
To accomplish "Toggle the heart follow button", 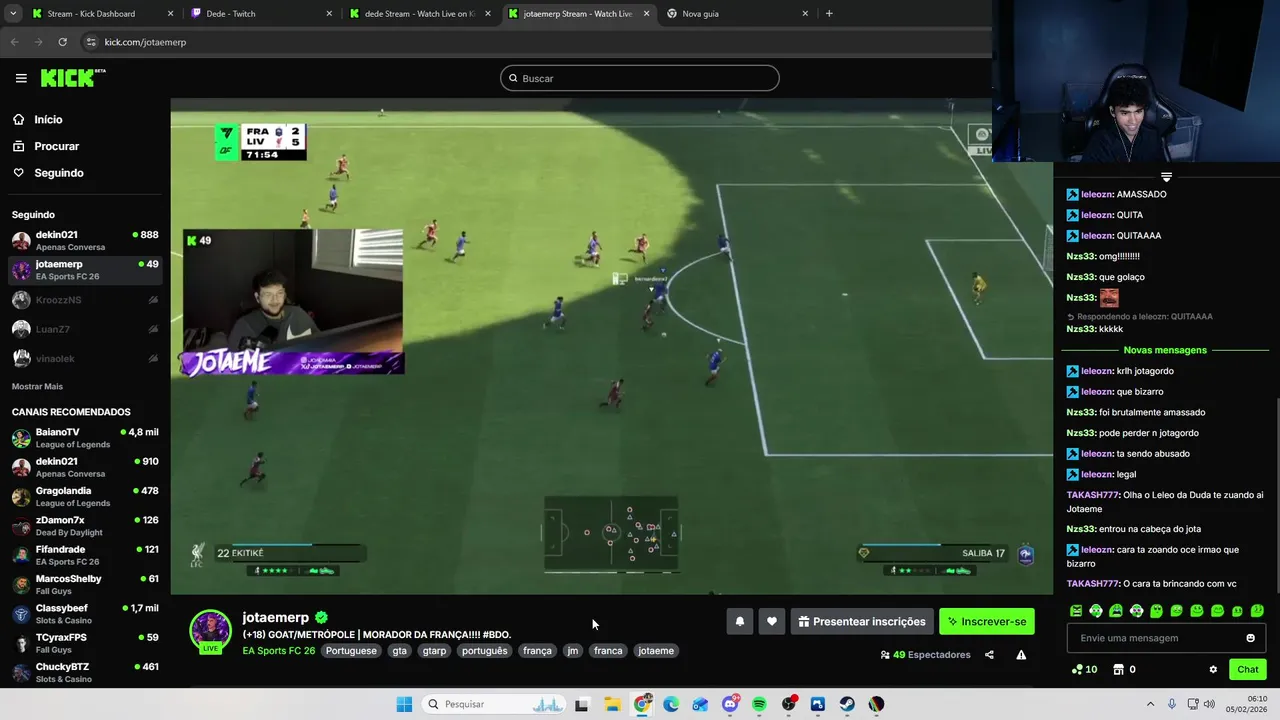I will point(771,621).
